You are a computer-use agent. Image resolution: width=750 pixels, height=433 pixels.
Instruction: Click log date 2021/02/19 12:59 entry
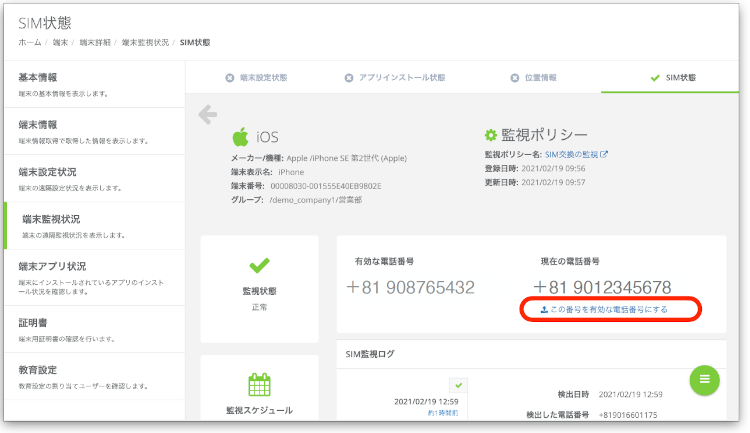[x=426, y=401]
